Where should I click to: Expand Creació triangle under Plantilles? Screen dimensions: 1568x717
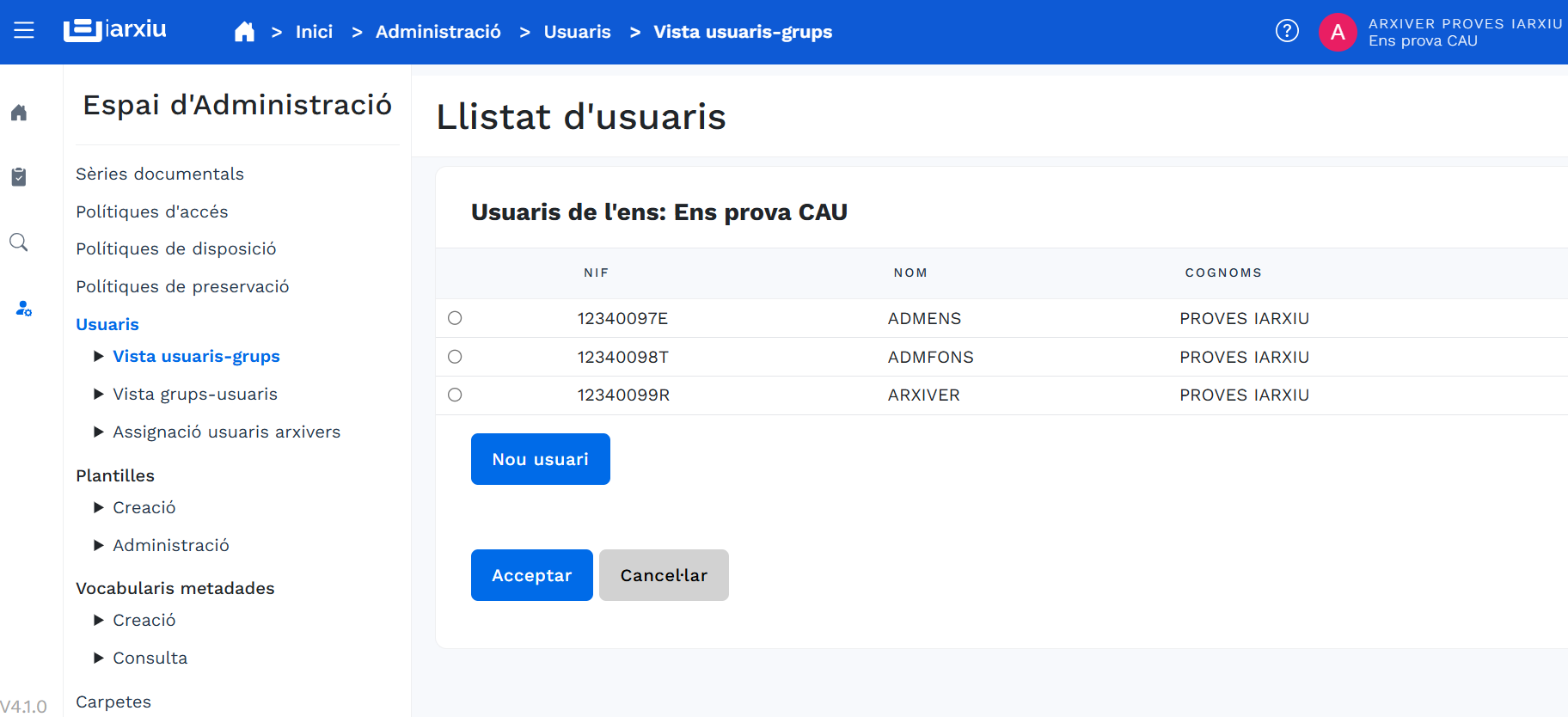click(x=99, y=507)
